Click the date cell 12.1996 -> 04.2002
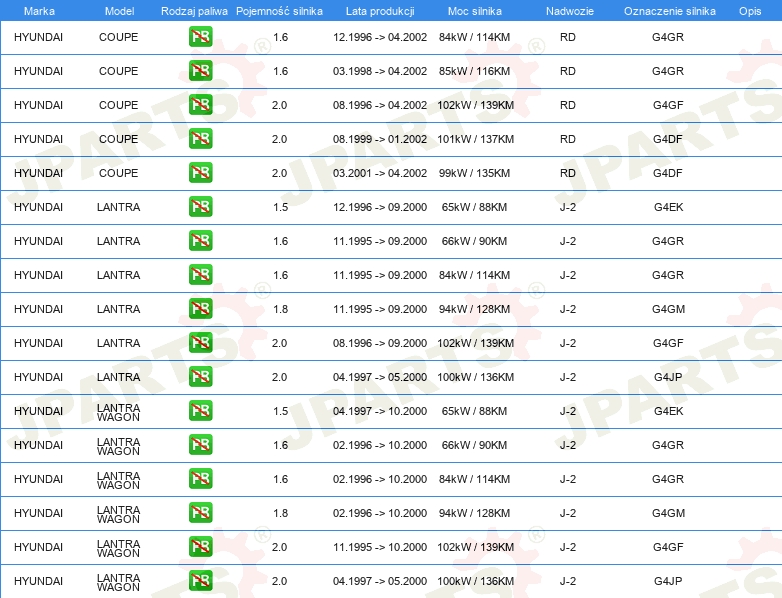782x598 pixels. [380, 37]
